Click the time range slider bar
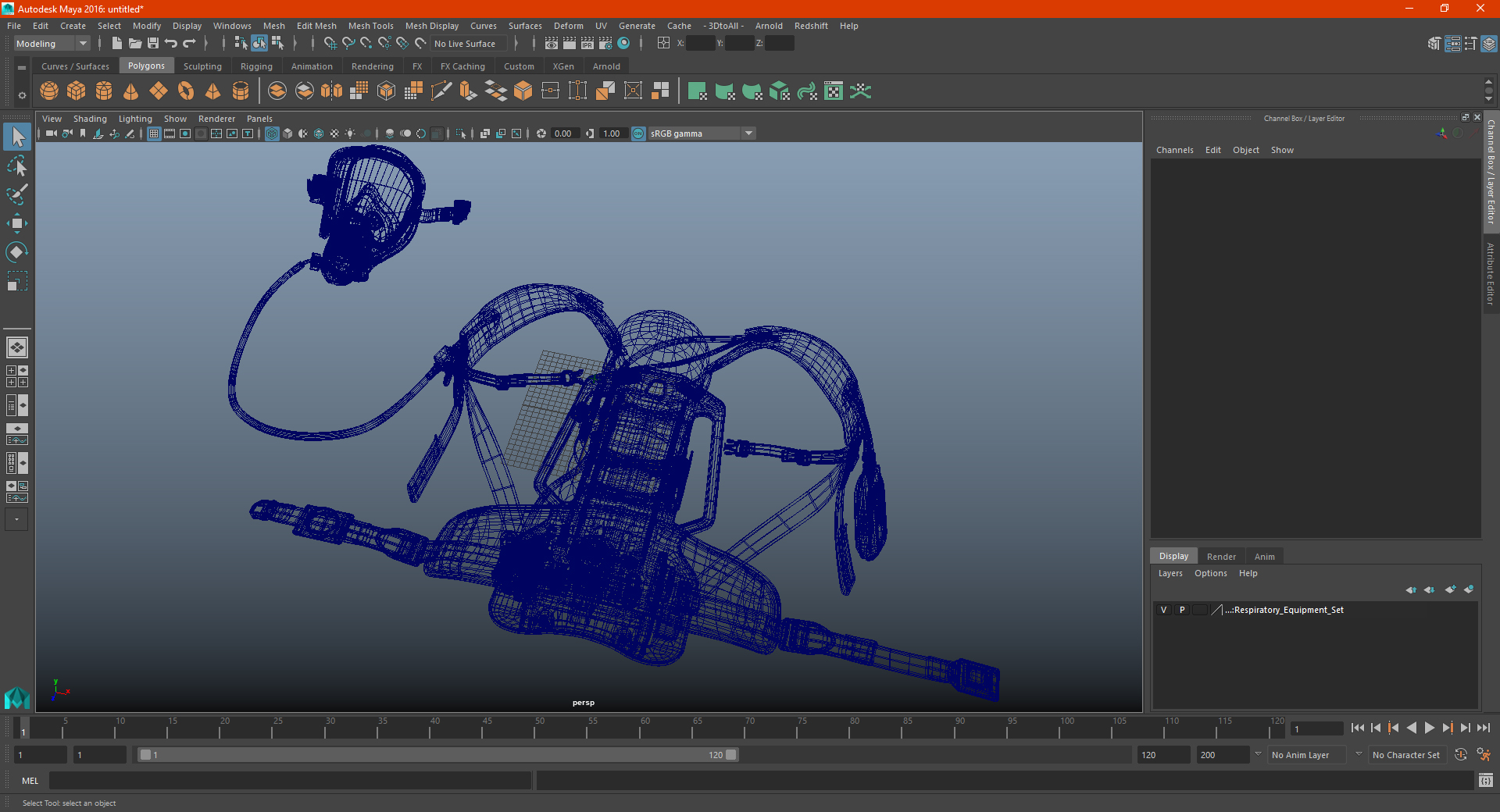 (x=437, y=755)
